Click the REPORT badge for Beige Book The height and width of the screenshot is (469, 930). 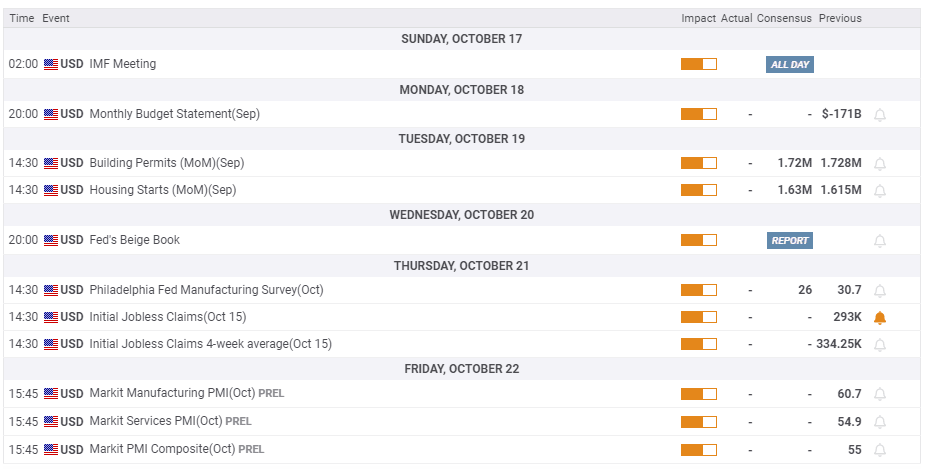[x=789, y=241]
